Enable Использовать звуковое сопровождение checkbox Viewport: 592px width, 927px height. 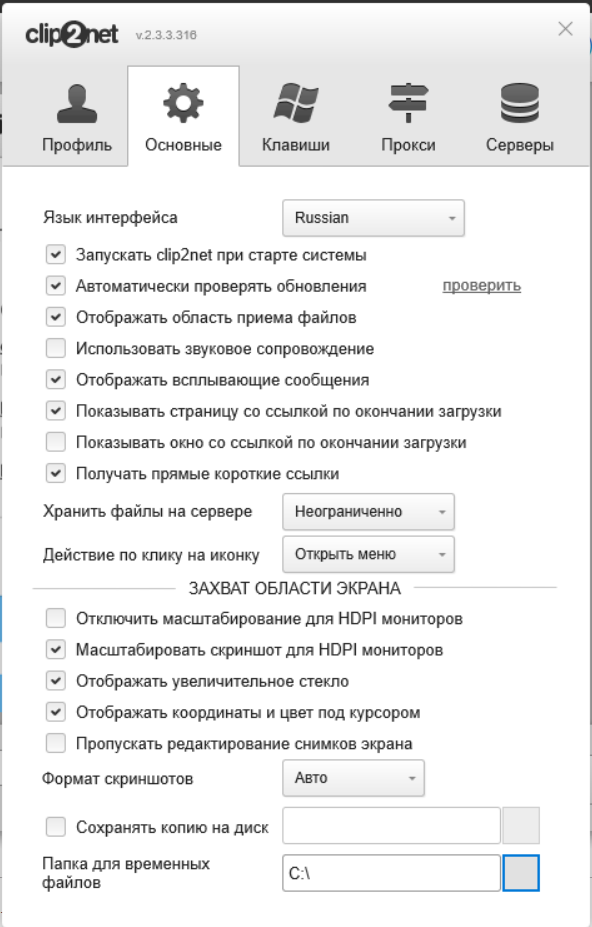56,348
